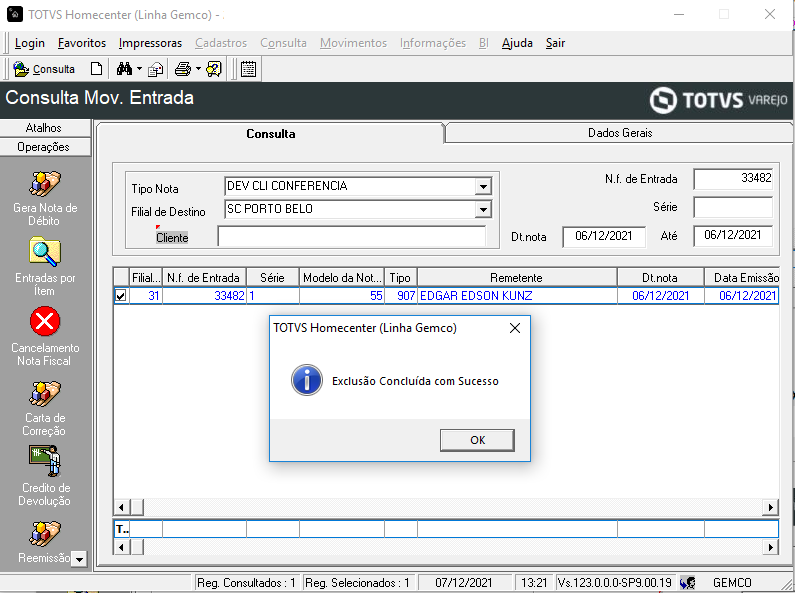Viewport: 795px width, 593px height.
Task: Click Reg. Consultados status bar entry
Action: [246, 583]
